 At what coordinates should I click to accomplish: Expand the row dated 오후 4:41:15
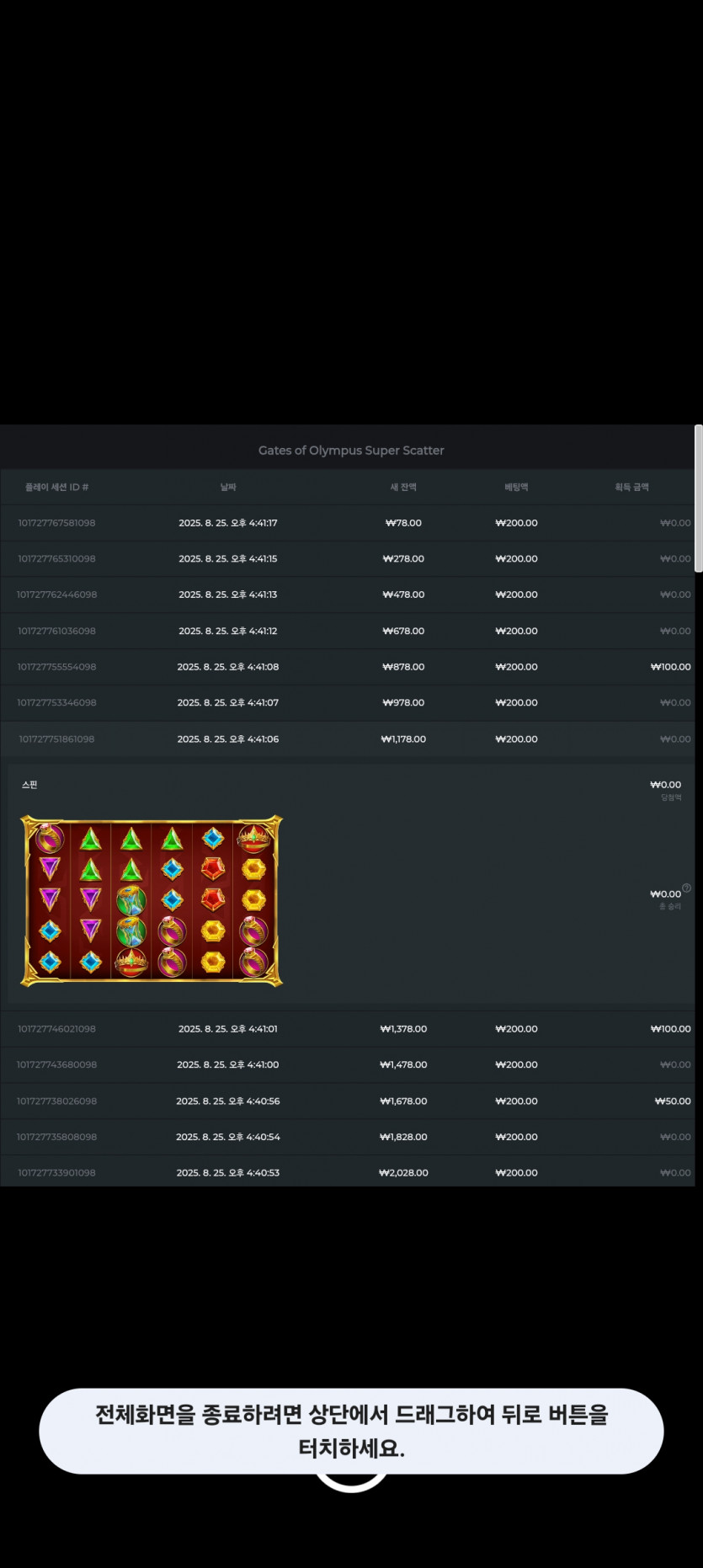348,559
